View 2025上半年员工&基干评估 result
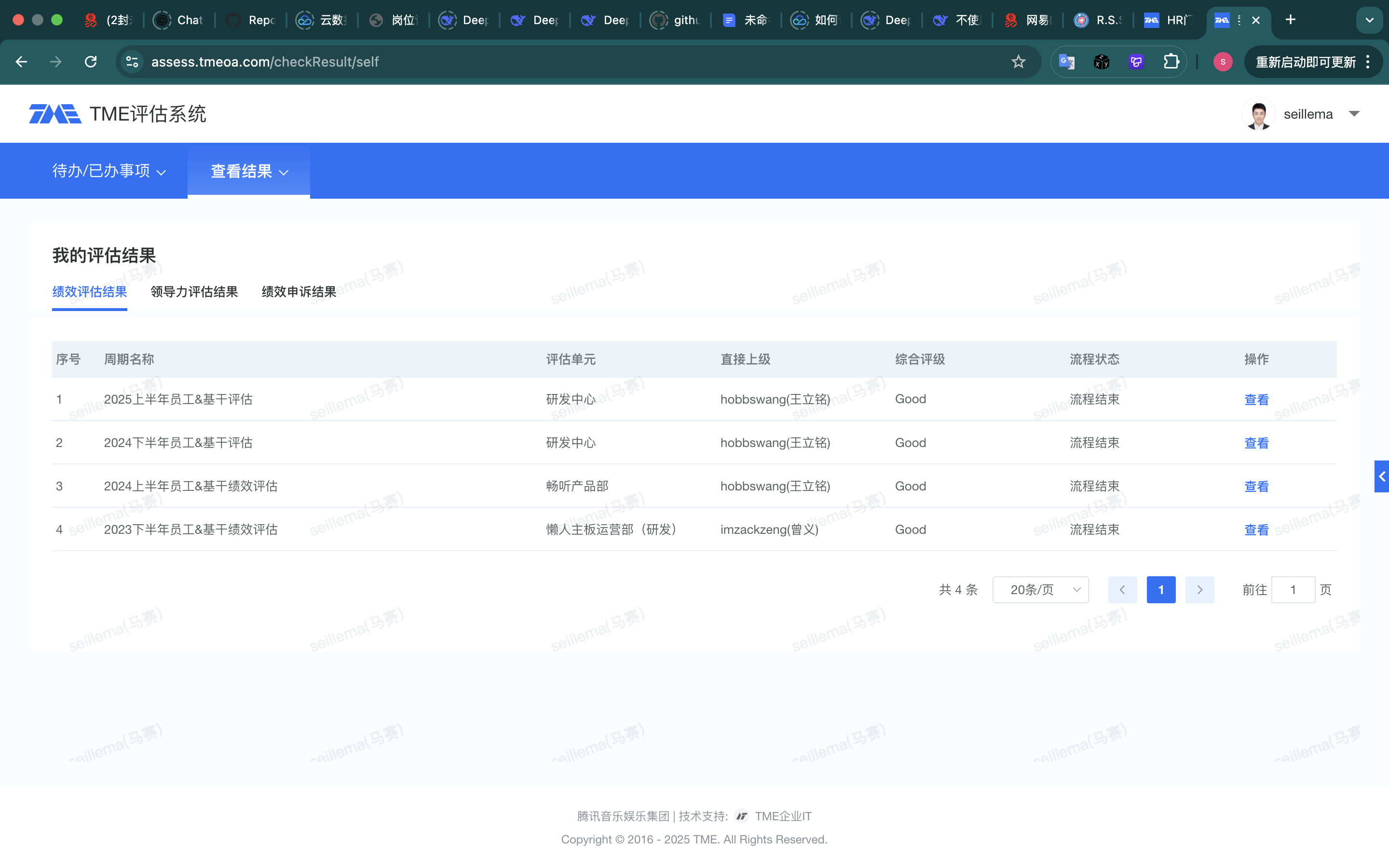The image size is (1389, 868). [x=1256, y=400]
